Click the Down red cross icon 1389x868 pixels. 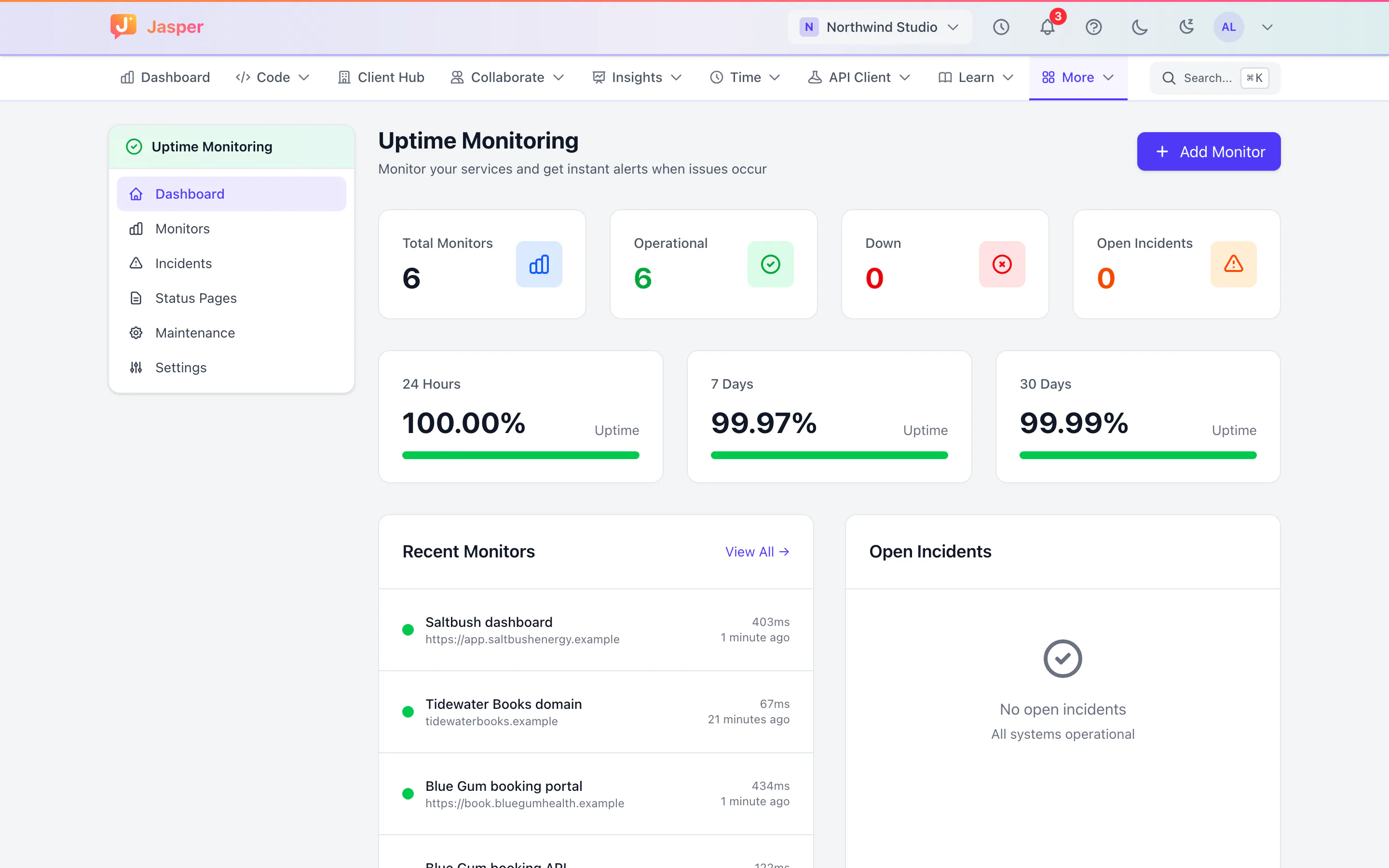tap(1002, 264)
